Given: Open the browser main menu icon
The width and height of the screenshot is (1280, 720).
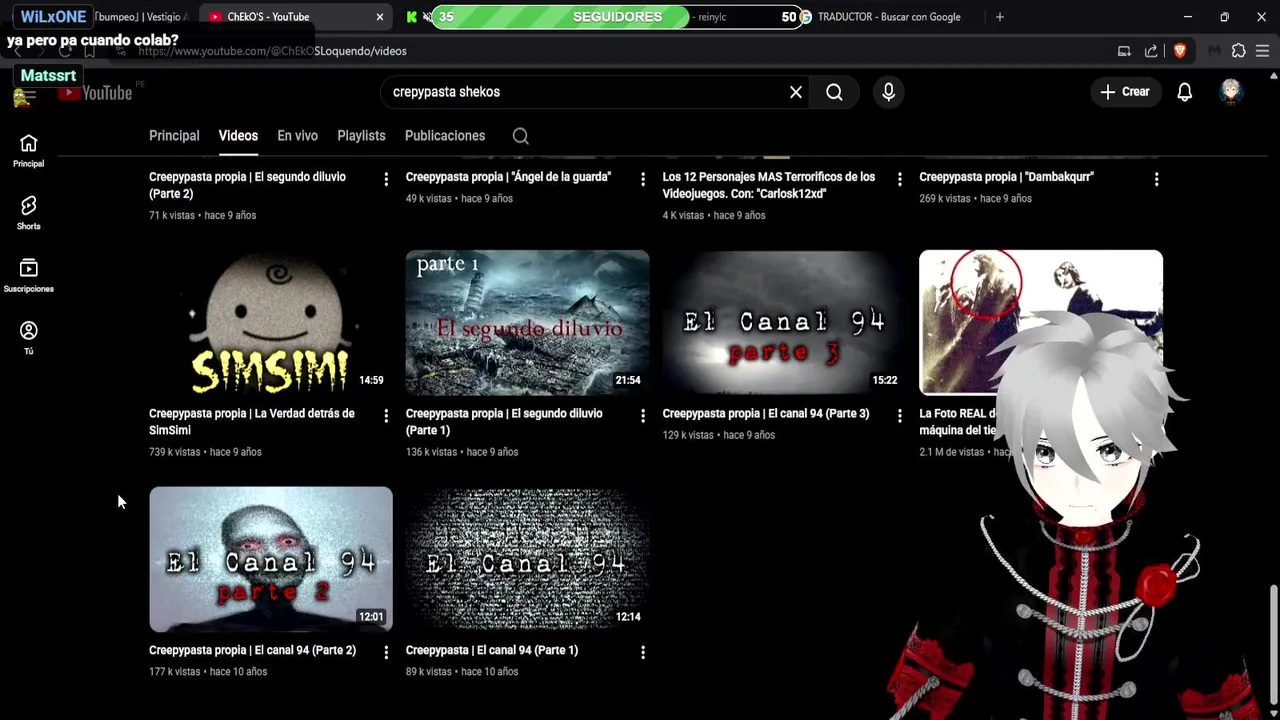Looking at the screenshot, I should point(1263,51).
